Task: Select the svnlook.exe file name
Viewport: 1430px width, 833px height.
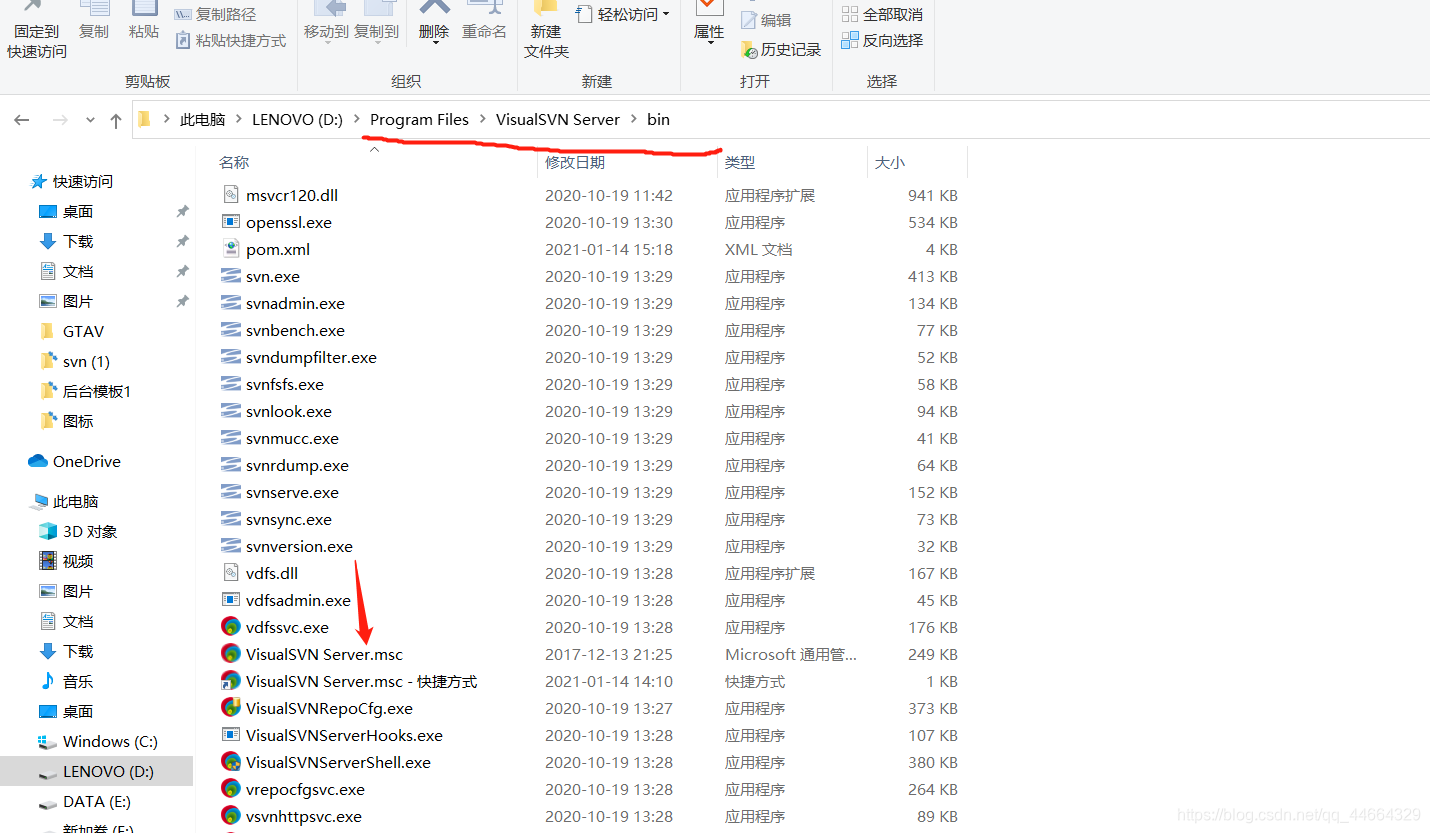Action: (289, 411)
